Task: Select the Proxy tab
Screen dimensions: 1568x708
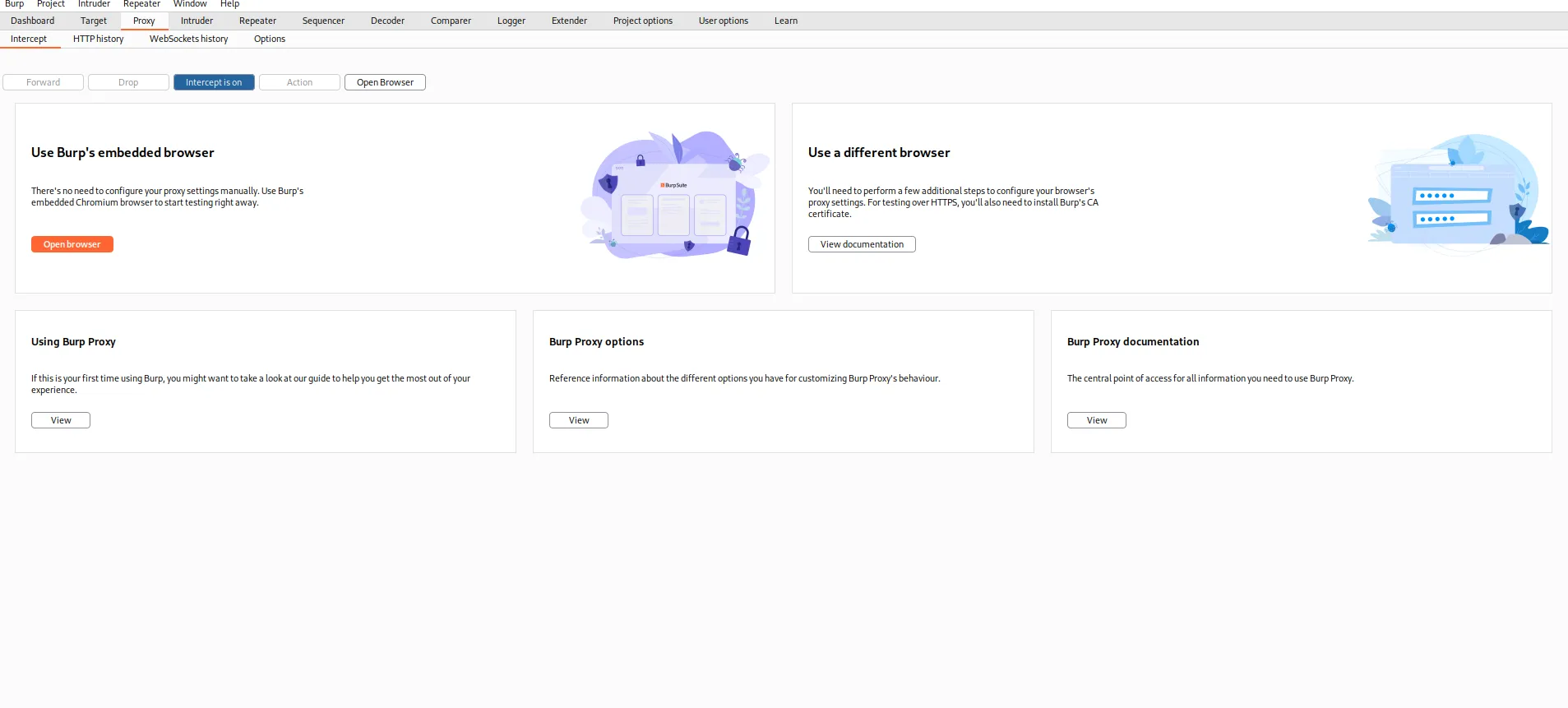Action: (144, 21)
